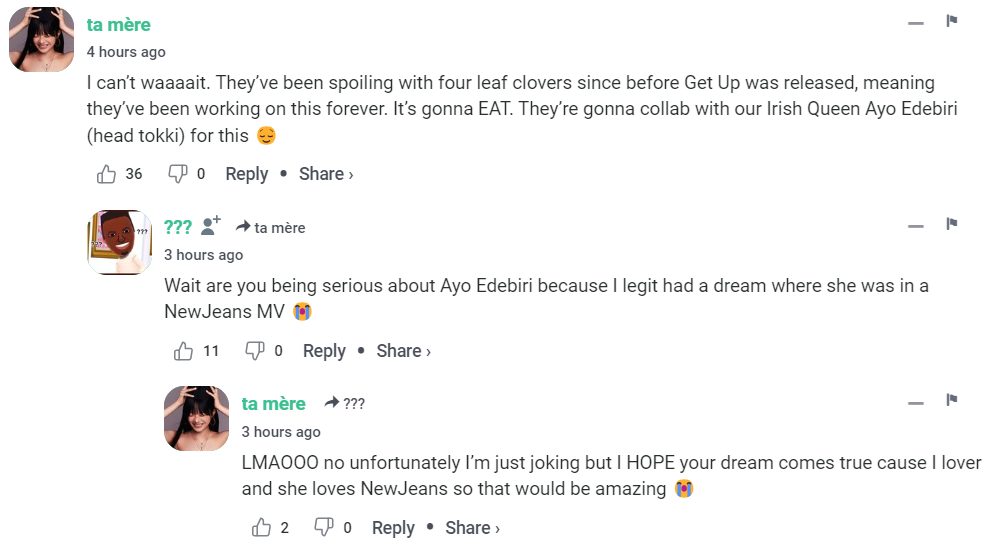Upvote ta mère's top comment with 36 likes
This screenshot has height=547, width=994.
coord(107,174)
